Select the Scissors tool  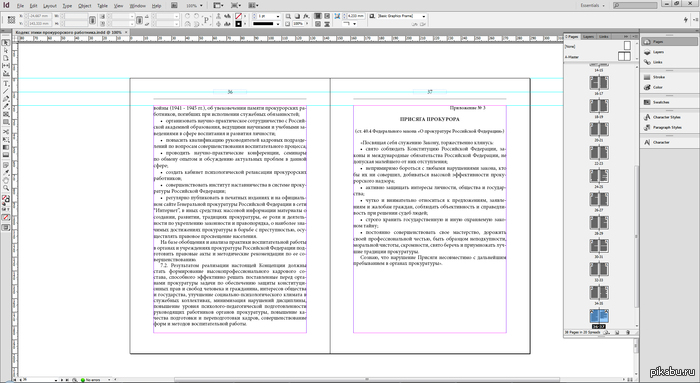[x=6, y=132]
